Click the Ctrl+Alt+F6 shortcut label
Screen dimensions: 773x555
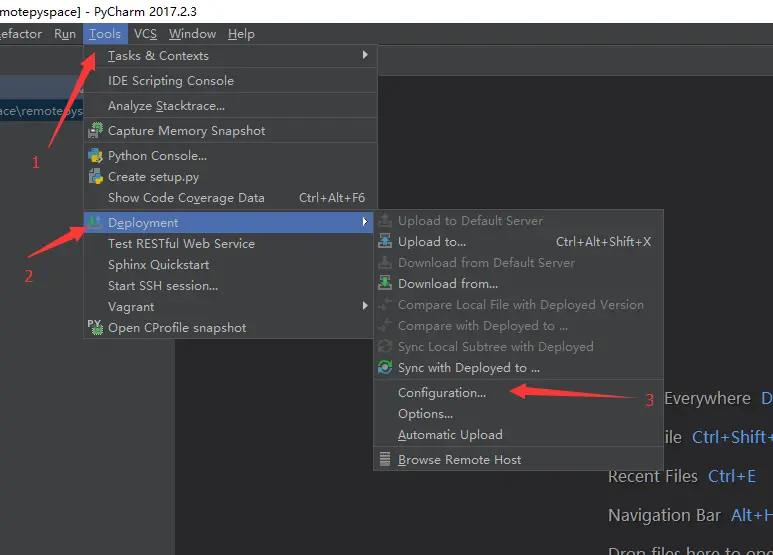point(332,198)
